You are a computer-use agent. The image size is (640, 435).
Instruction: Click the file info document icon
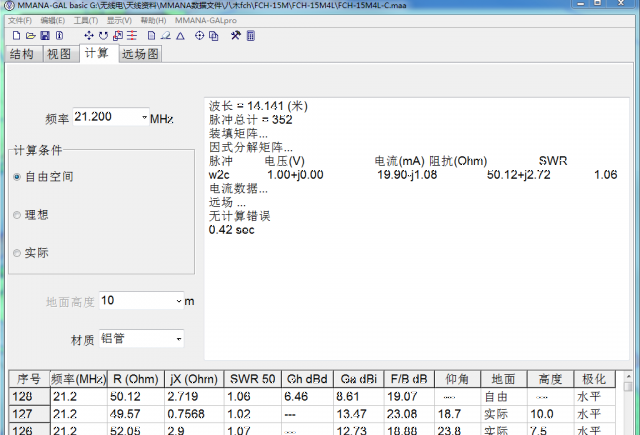(60, 36)
